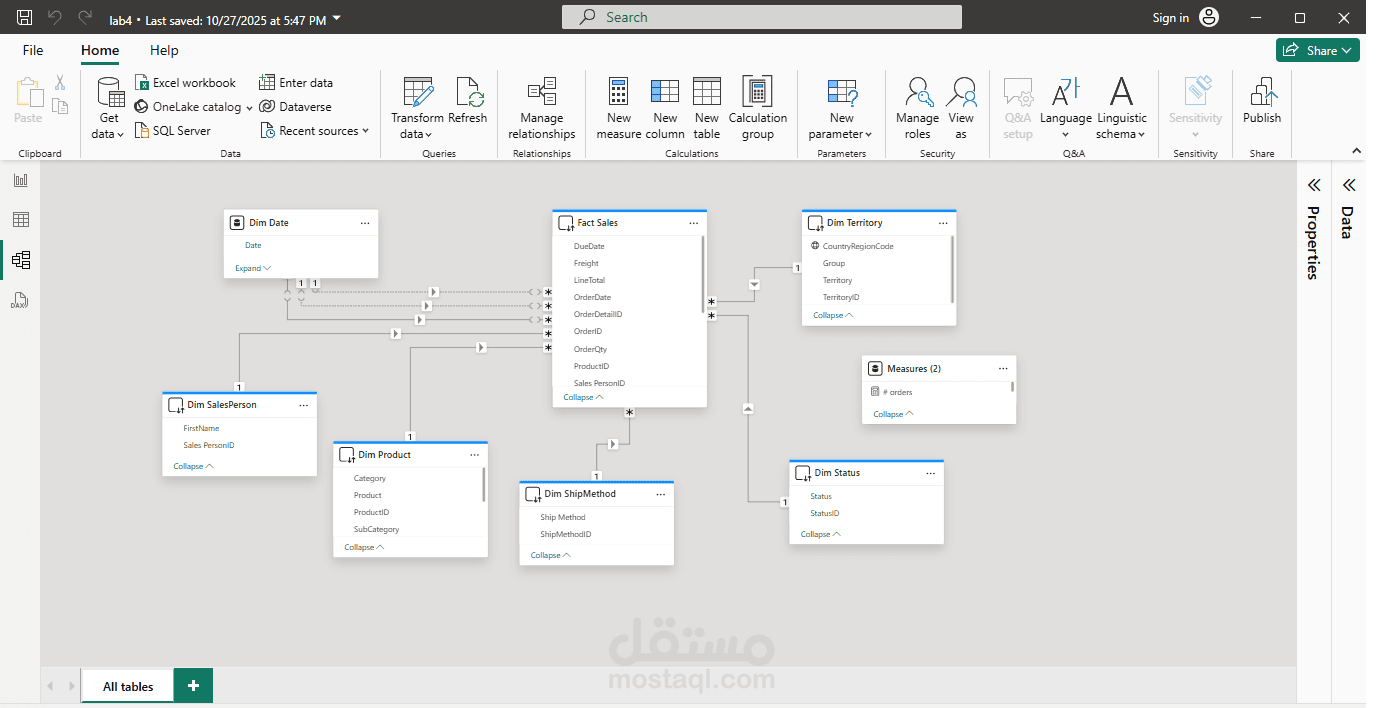Select the All tables layout tab

click(x=128, y=686)
